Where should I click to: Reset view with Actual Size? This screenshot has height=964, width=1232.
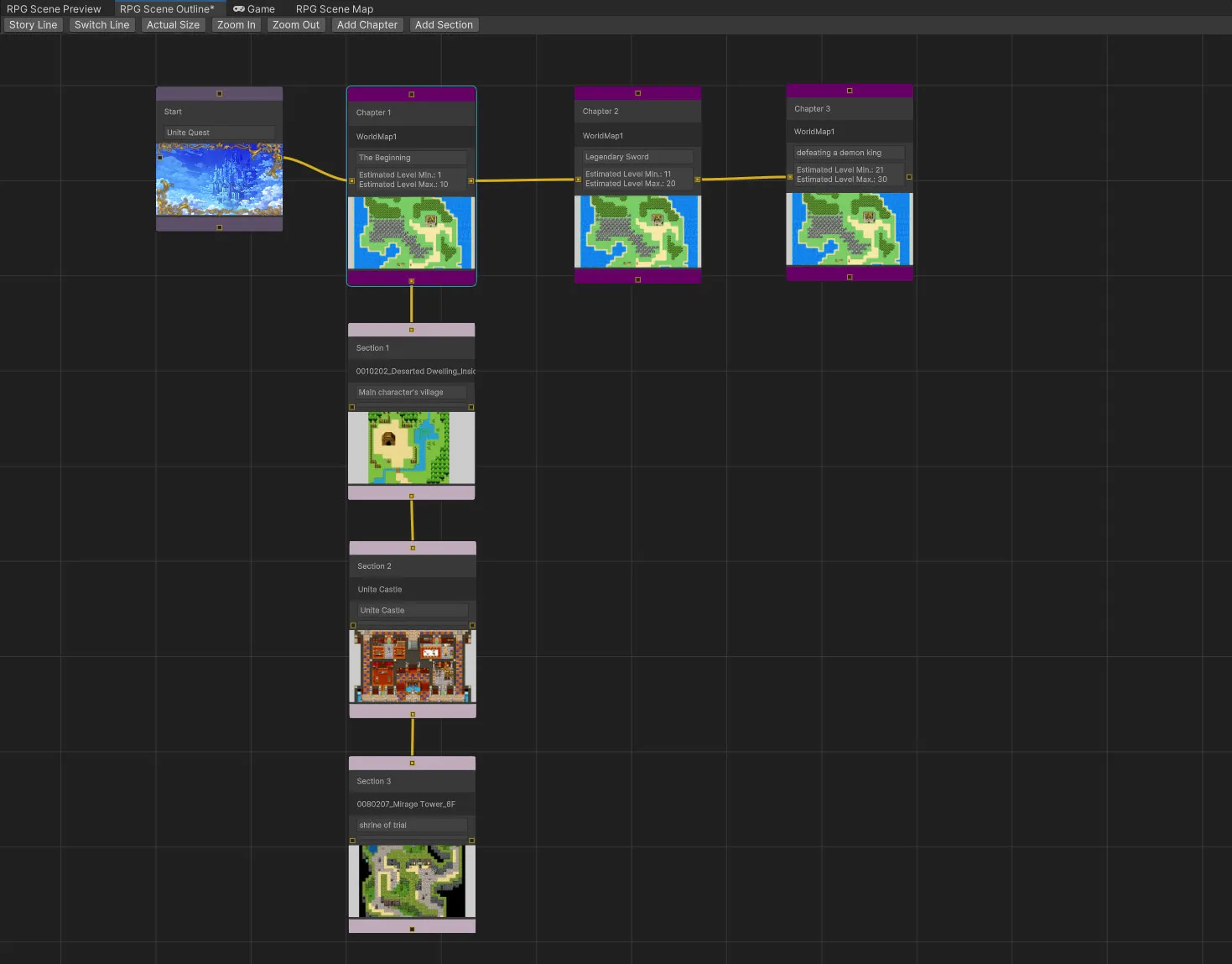[173, 25]
